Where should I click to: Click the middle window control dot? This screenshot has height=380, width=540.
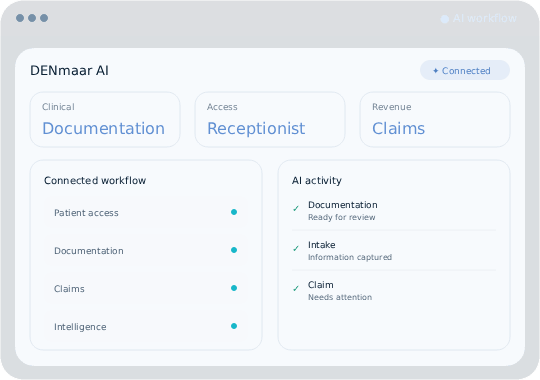click(32, 18)
